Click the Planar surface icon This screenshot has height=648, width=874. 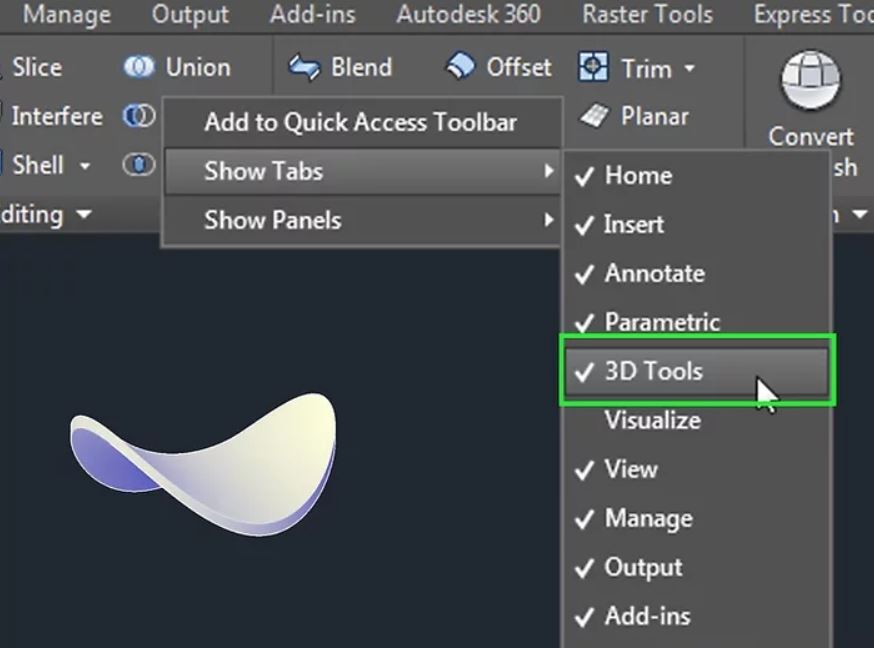point(596,116)
